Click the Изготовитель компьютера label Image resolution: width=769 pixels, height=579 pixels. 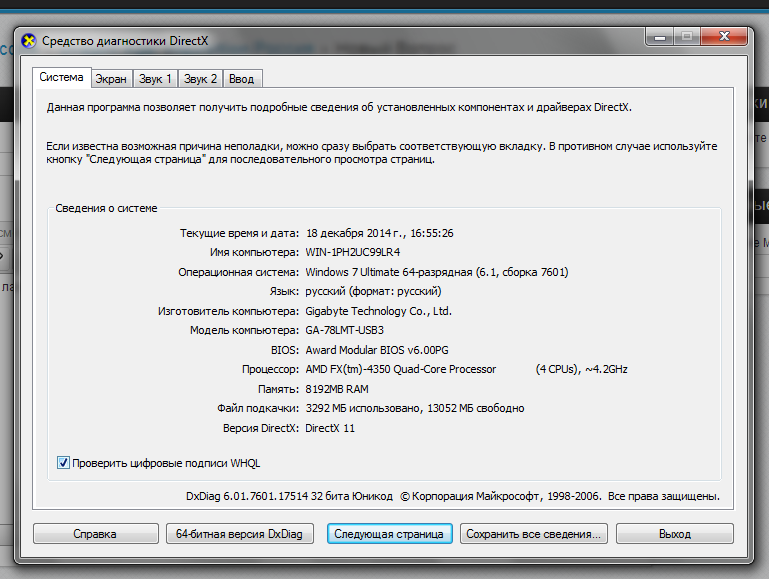(x=228, y=311)
